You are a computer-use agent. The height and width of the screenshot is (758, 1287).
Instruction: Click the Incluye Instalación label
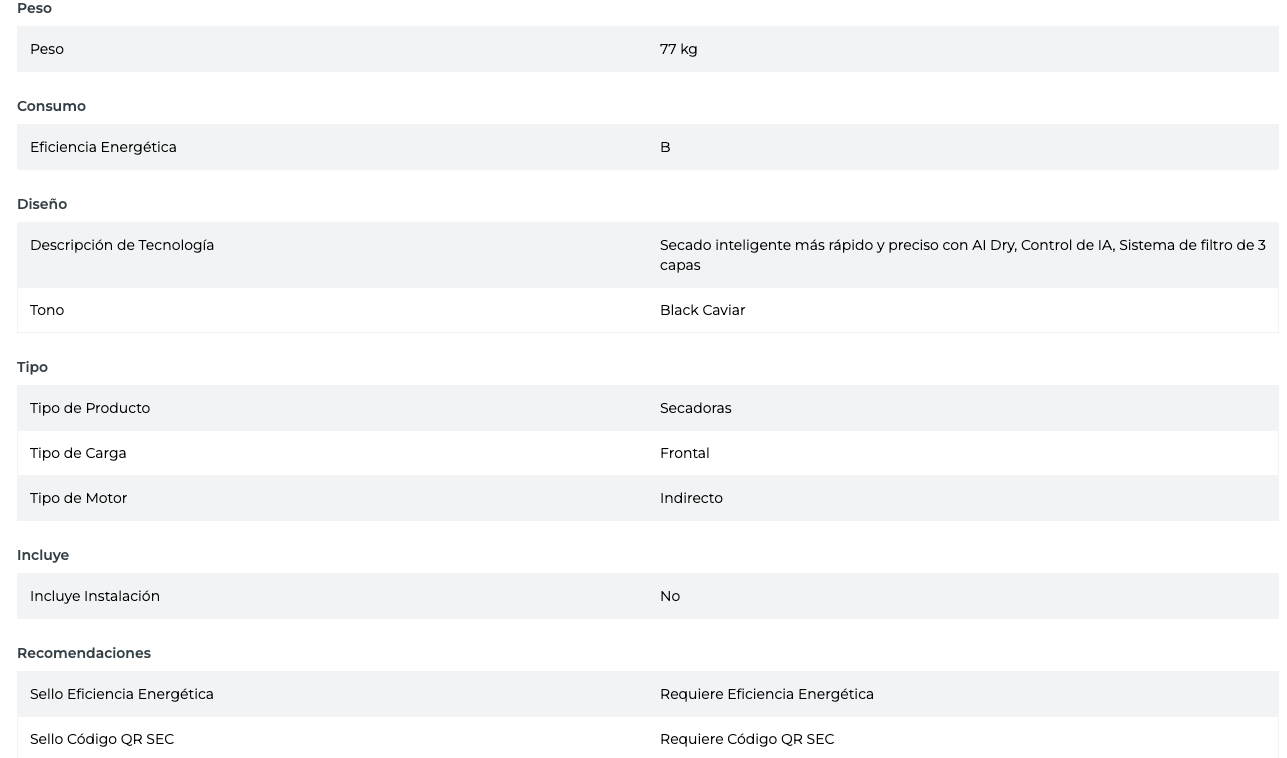click(x=95, y=596)
